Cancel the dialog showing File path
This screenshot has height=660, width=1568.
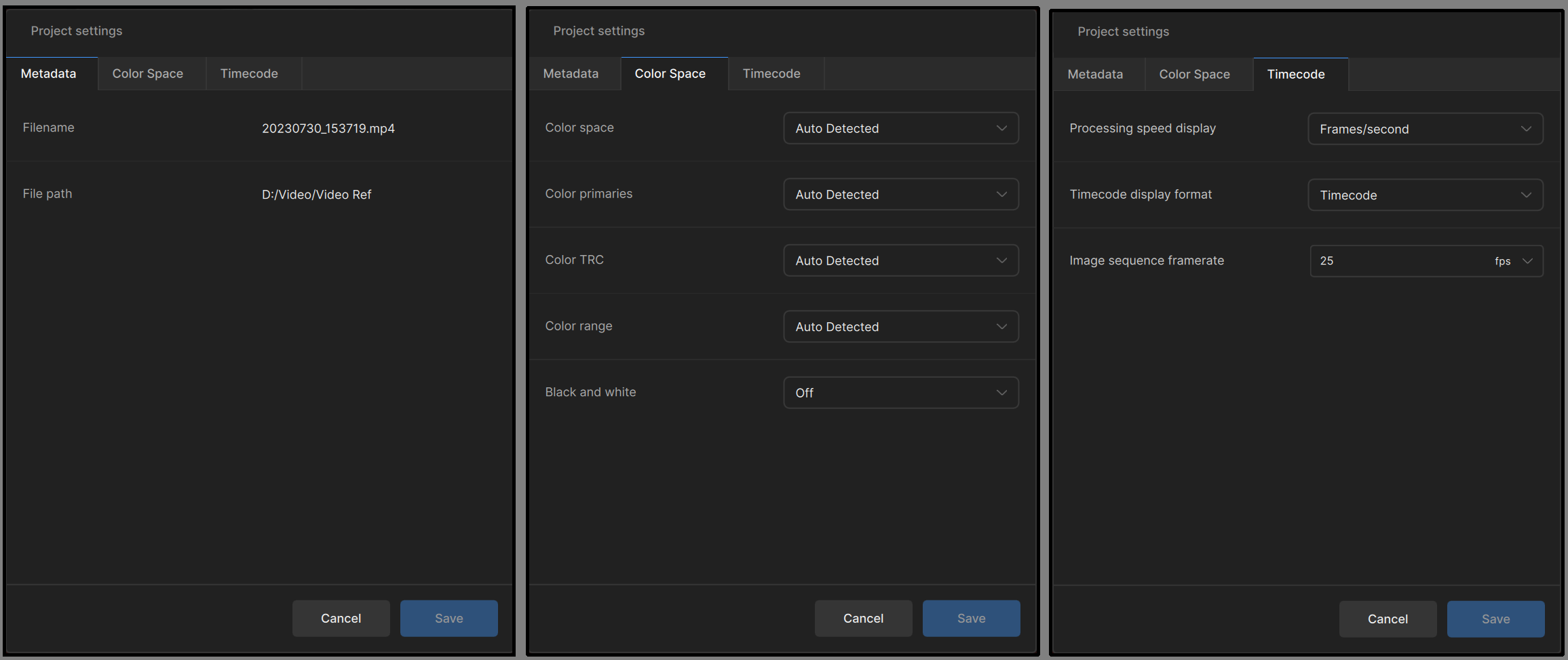pos(341,619)
